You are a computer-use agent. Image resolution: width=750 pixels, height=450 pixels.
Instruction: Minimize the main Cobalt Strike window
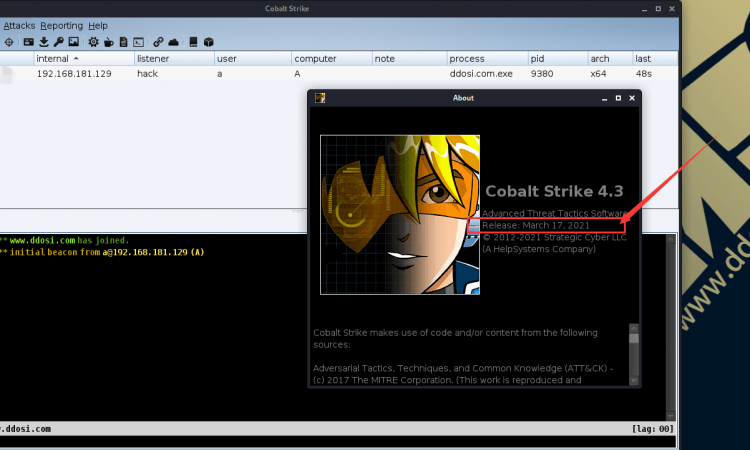[644, 9]
